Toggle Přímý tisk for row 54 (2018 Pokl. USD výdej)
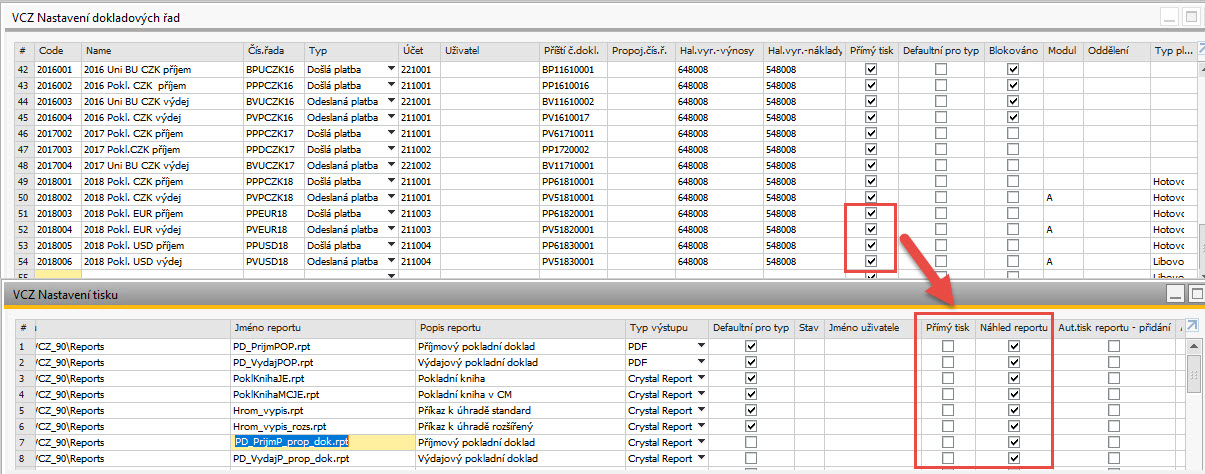 click(870, 261)
